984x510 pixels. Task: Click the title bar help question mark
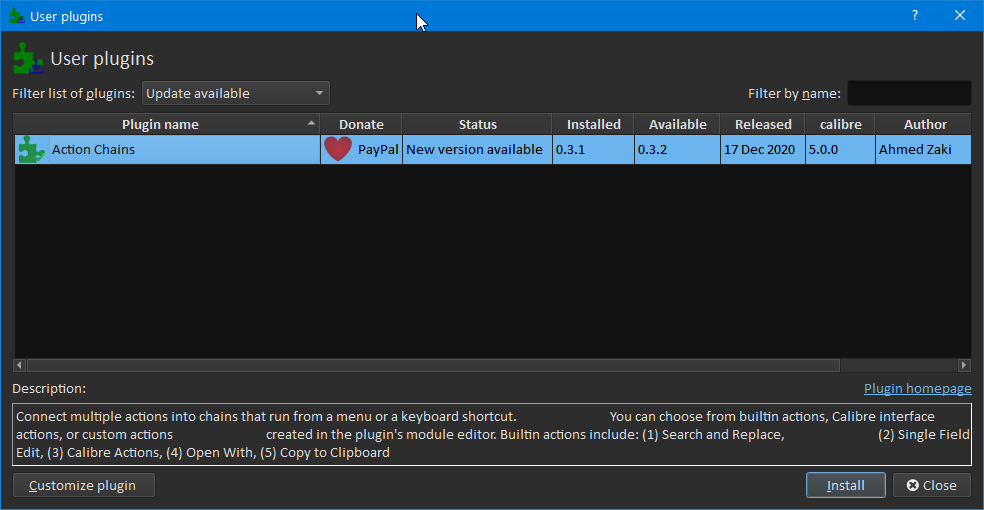tap(915, 16)
